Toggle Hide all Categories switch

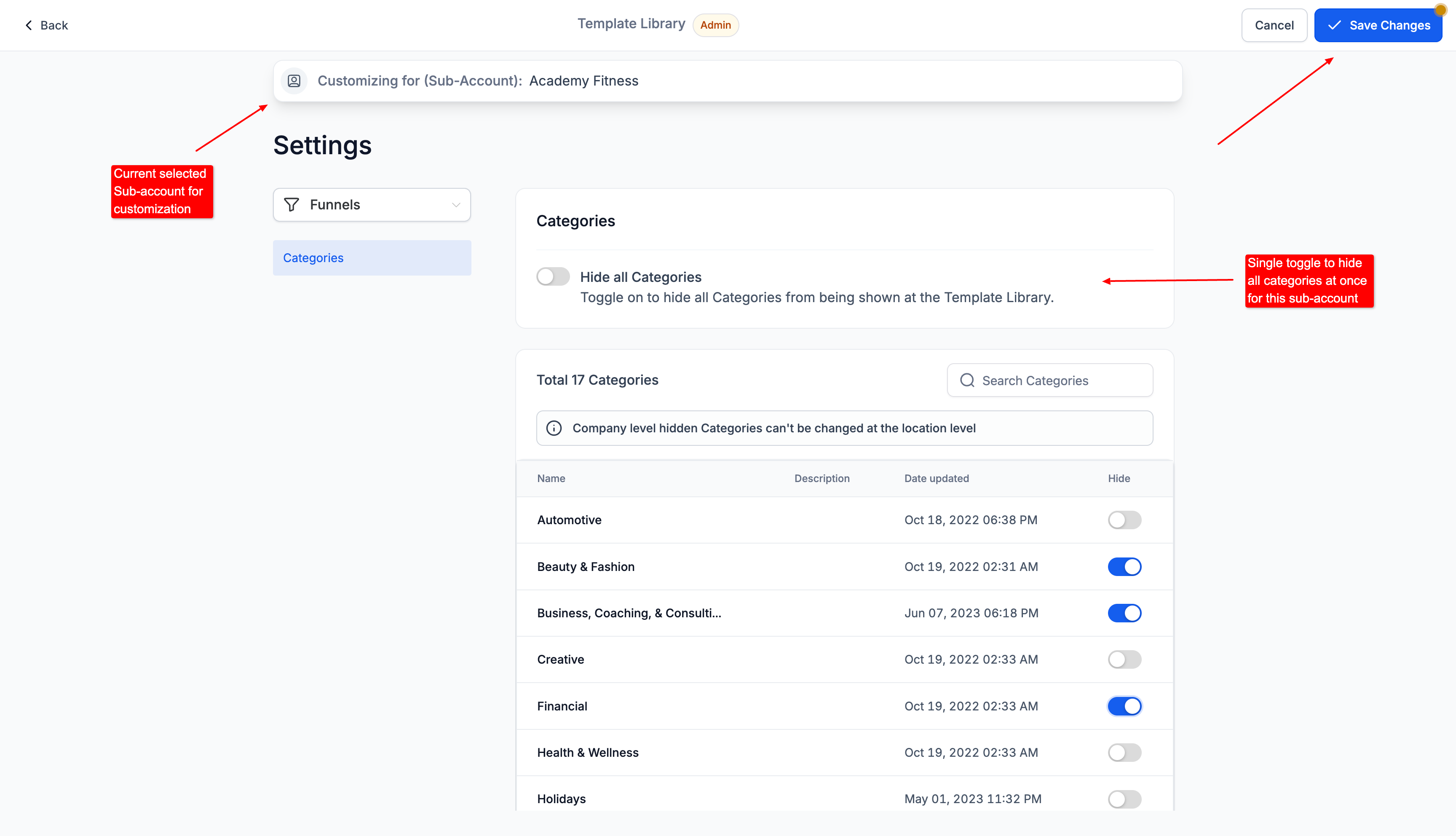(553, 277)
